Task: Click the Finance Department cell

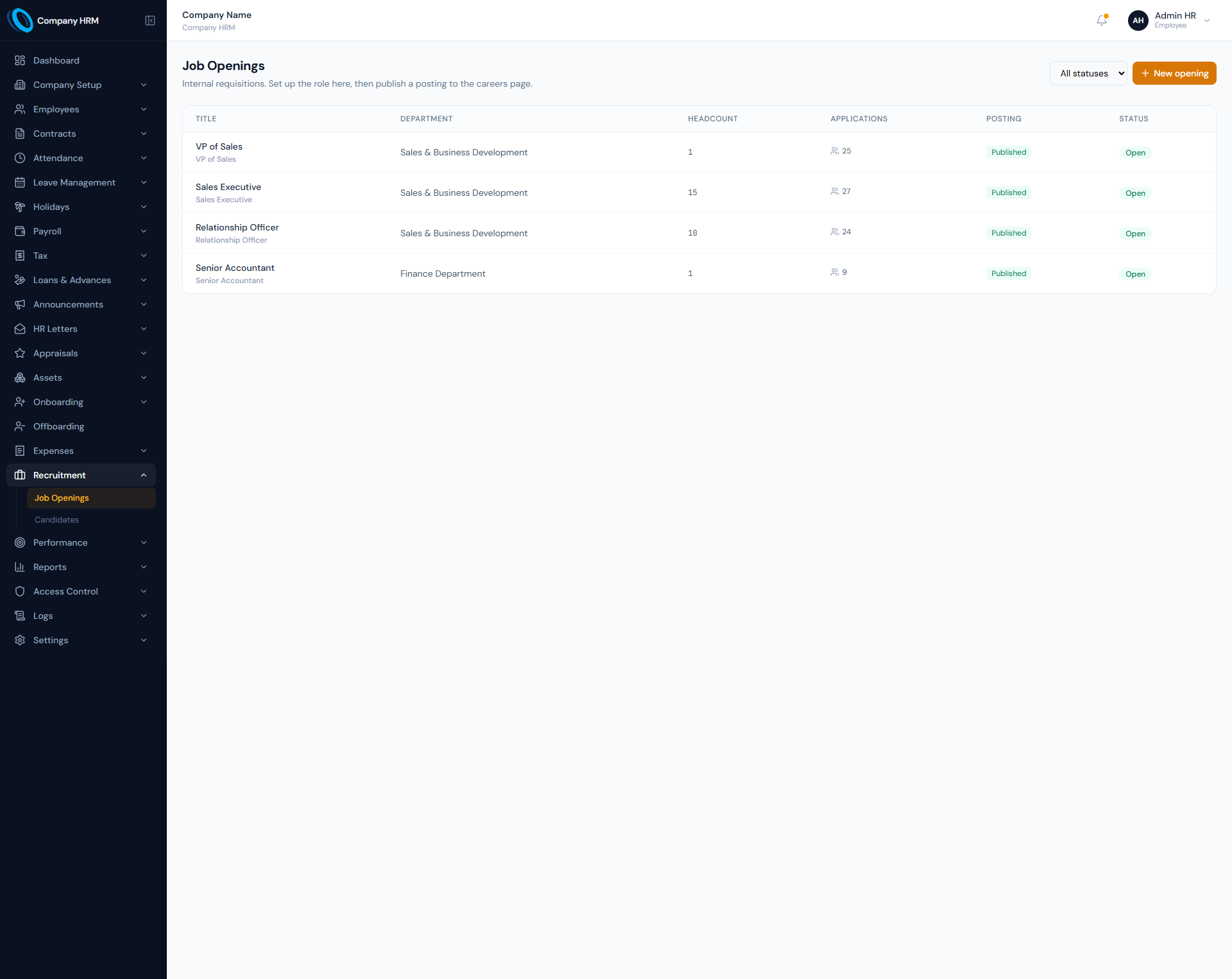Action: [443, 273]
